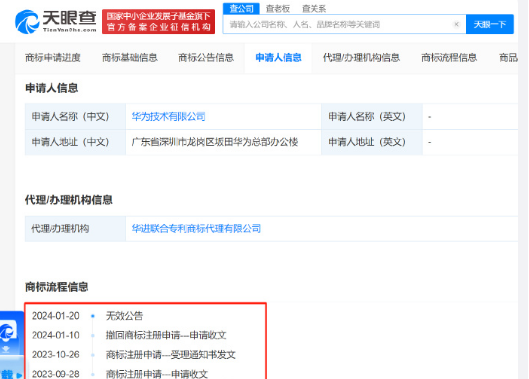This screenshot has height=379, width=529.
Task: Go to the 商标公告信息 tab
Action: (206, 58)
